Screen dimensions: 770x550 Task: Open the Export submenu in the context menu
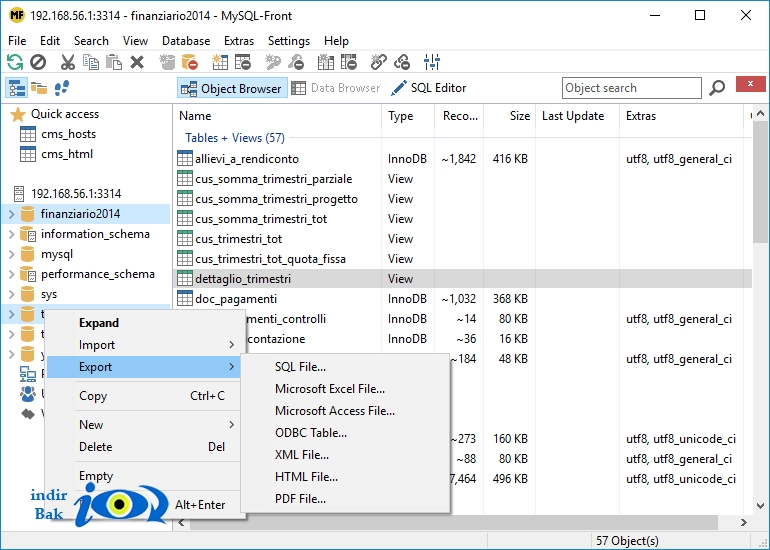coord(145,367)
